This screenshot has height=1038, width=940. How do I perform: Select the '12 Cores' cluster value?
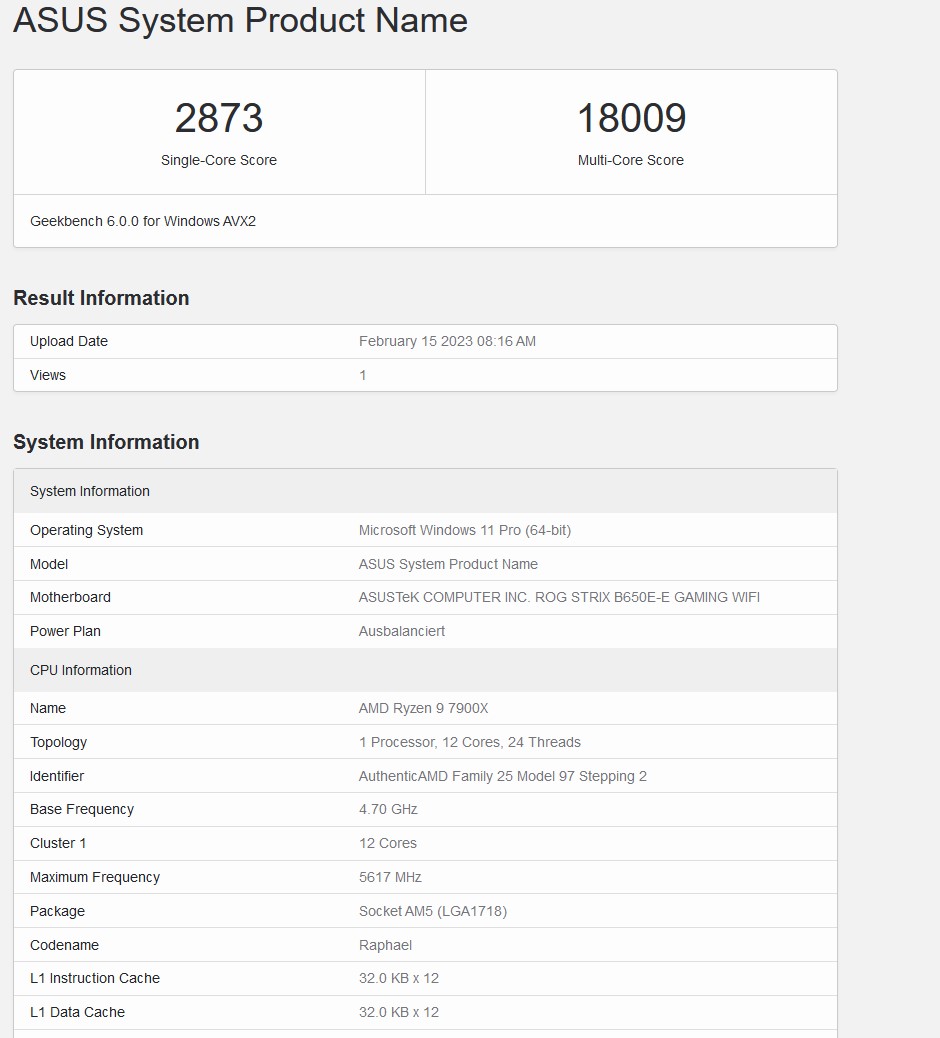pyautogui.click(x=388, y=843)
